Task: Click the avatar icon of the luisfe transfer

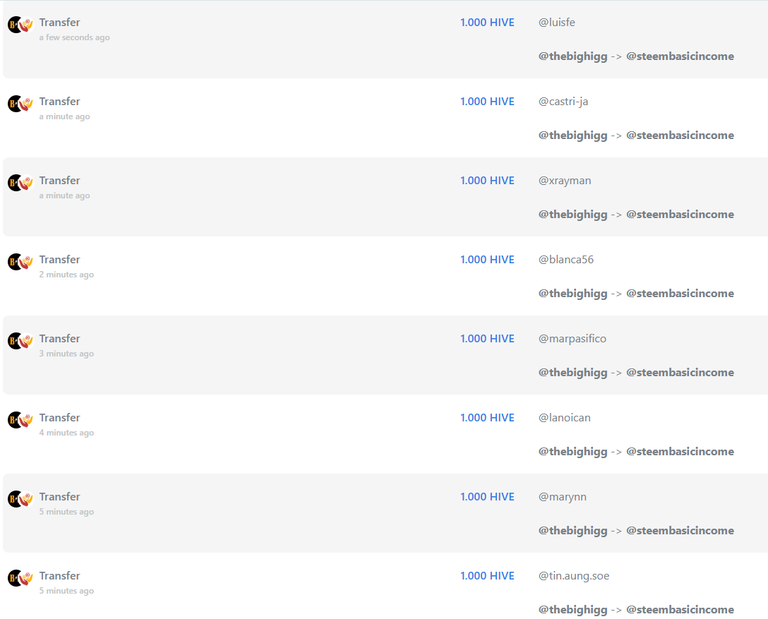Action: tap(20, 24)
